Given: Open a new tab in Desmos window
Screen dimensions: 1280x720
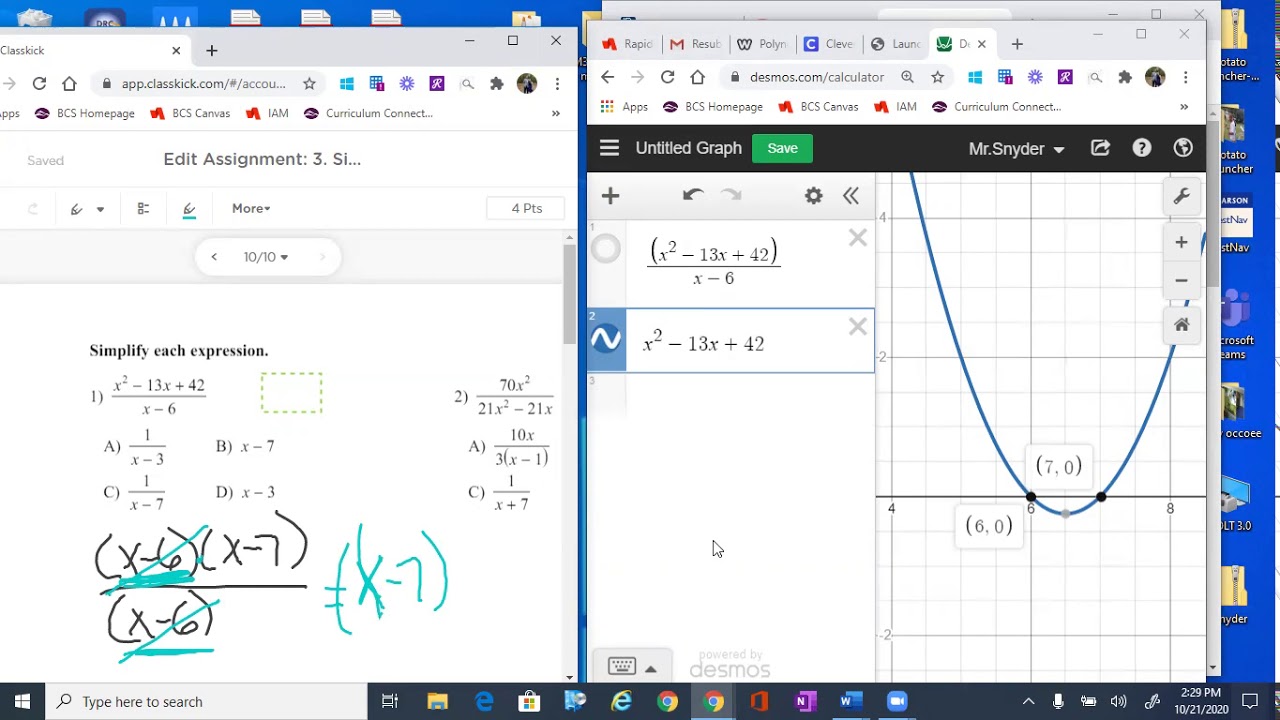Looking at the screenshot, I should pos(1017,44).
